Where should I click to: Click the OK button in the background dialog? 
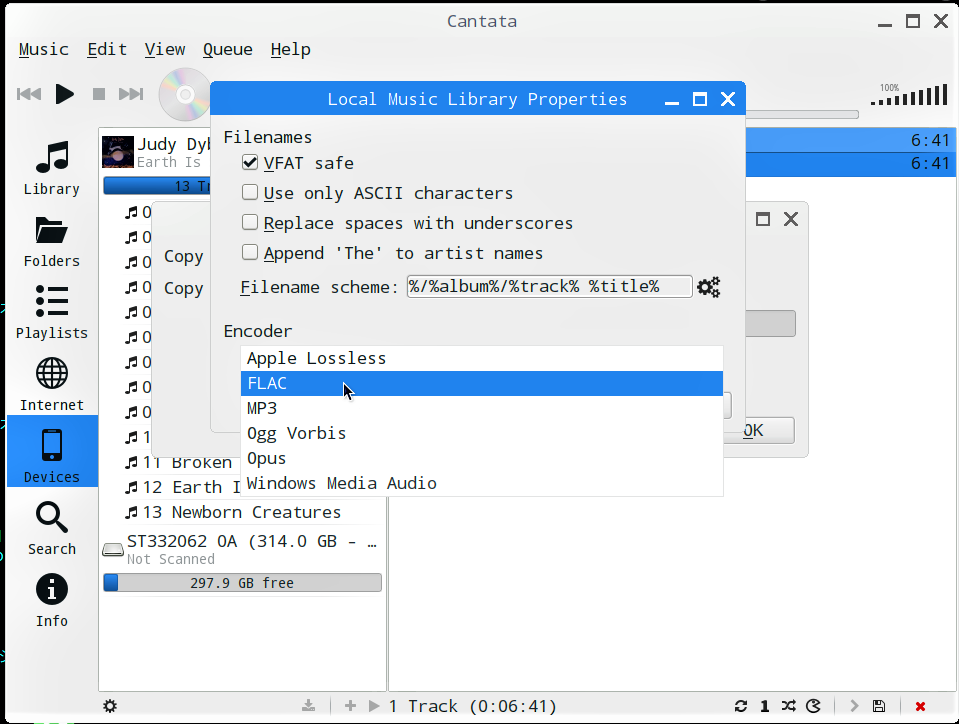tap(759, 430)
